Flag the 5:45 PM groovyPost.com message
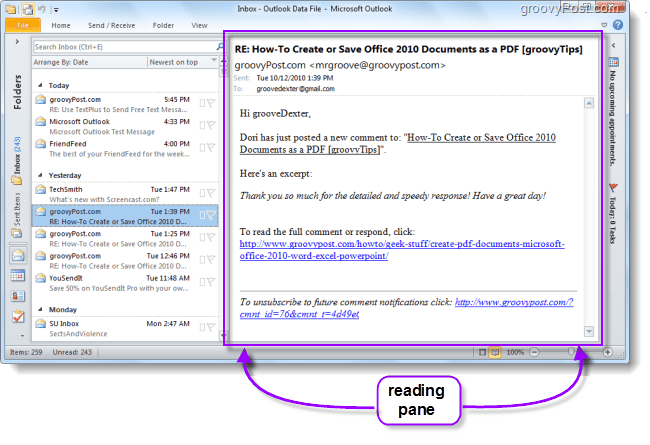This screenshot has height=445, width=650. 211,103
